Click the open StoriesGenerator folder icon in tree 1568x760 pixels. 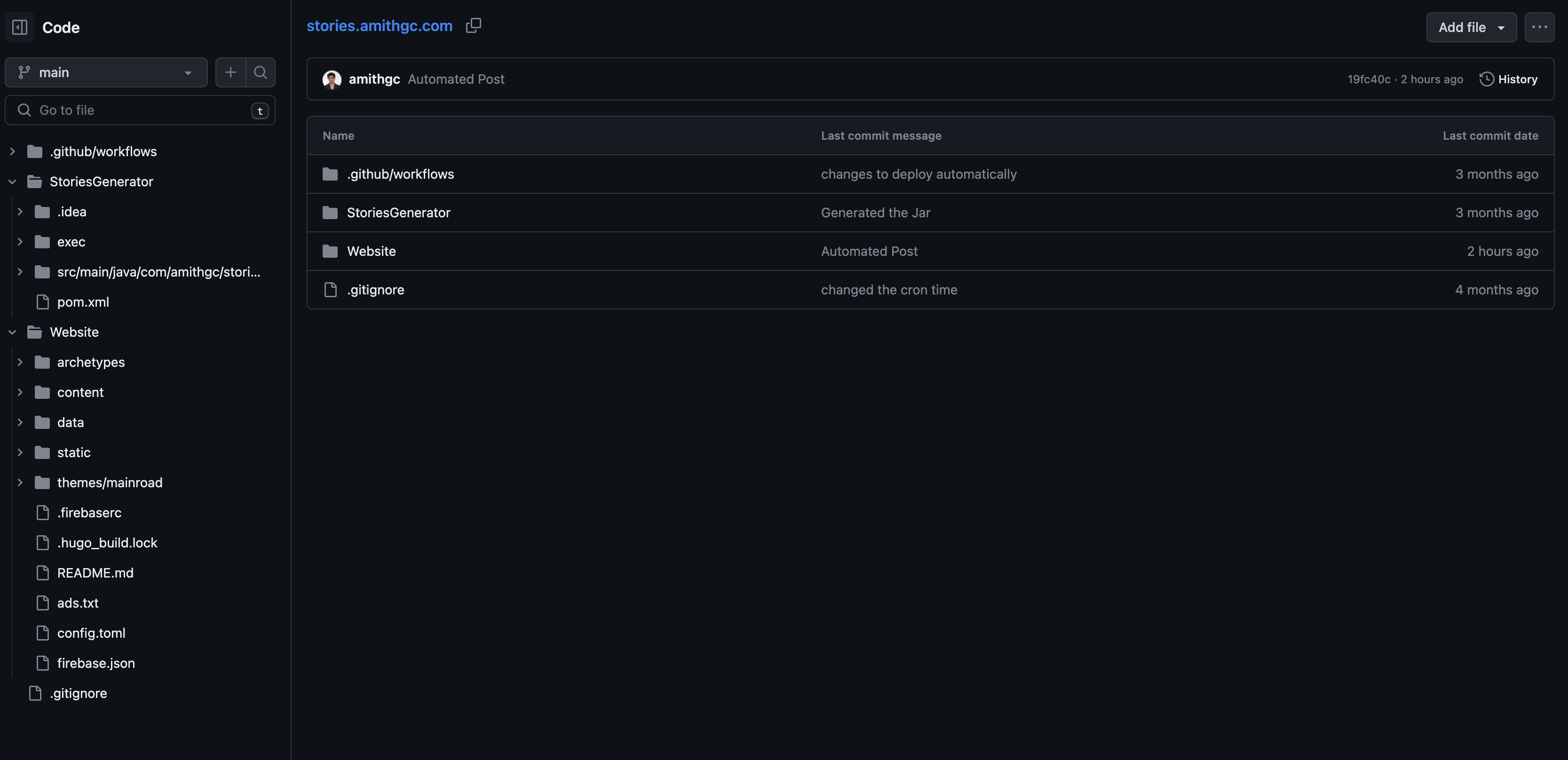click(35, 182)
